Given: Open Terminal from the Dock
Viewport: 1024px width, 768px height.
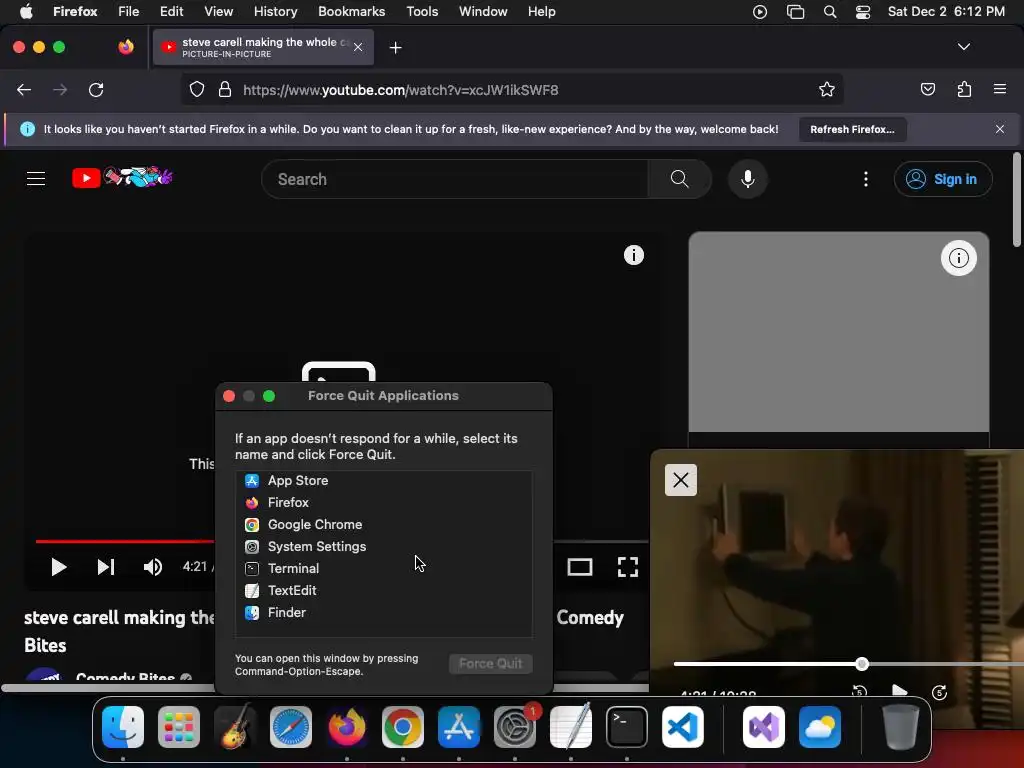Looking at the screenshot, I should 627,727.
